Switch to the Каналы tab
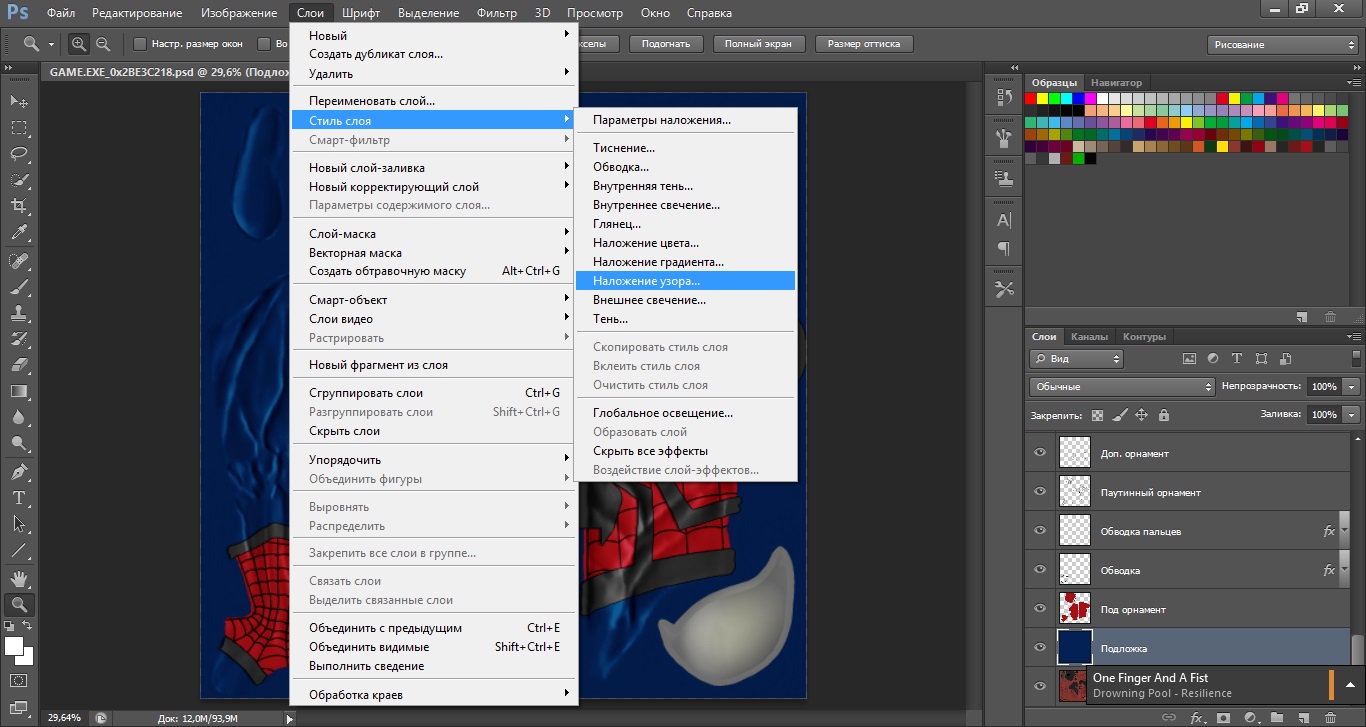This screenshot has height=727, width=1366. 1087,337
